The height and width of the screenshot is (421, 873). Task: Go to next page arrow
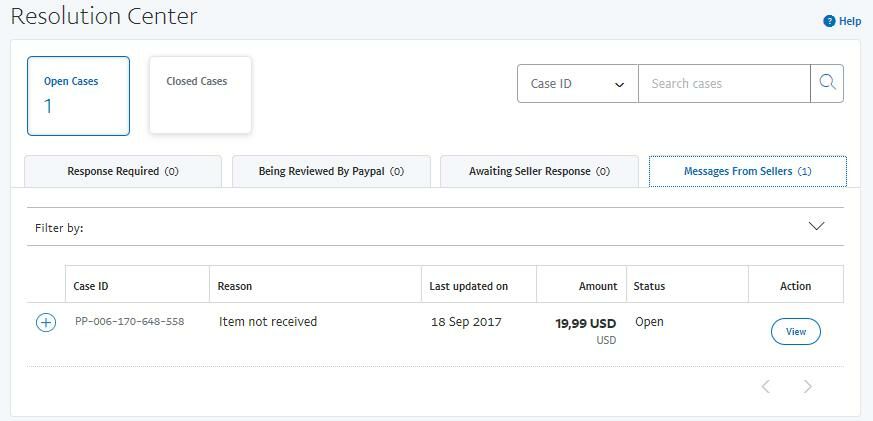(x=808, y=386)
